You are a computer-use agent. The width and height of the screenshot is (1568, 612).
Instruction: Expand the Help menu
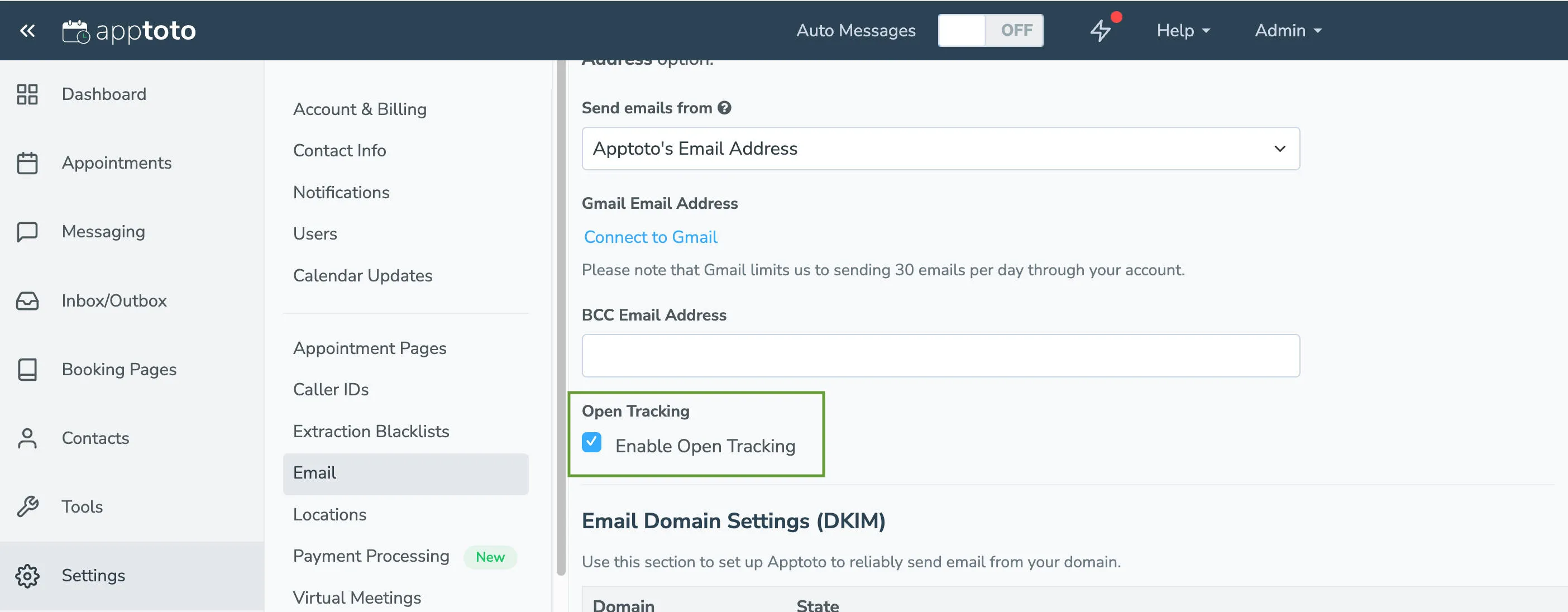1182,30
